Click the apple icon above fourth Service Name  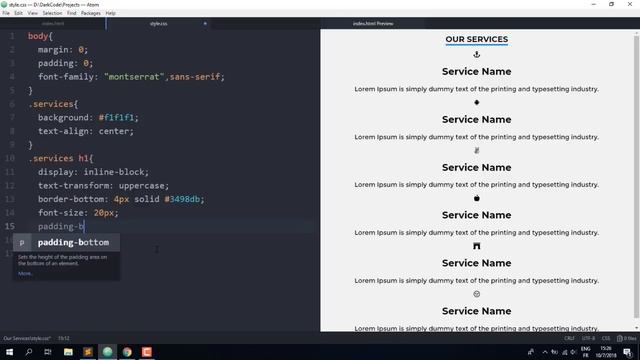point(476,198)
